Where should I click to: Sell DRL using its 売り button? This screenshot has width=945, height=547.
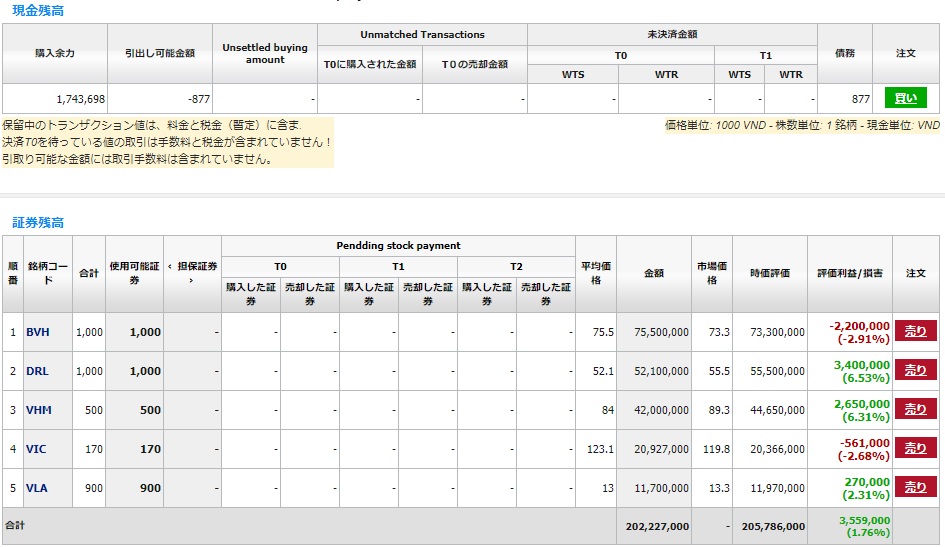click(x=915, y=370)
